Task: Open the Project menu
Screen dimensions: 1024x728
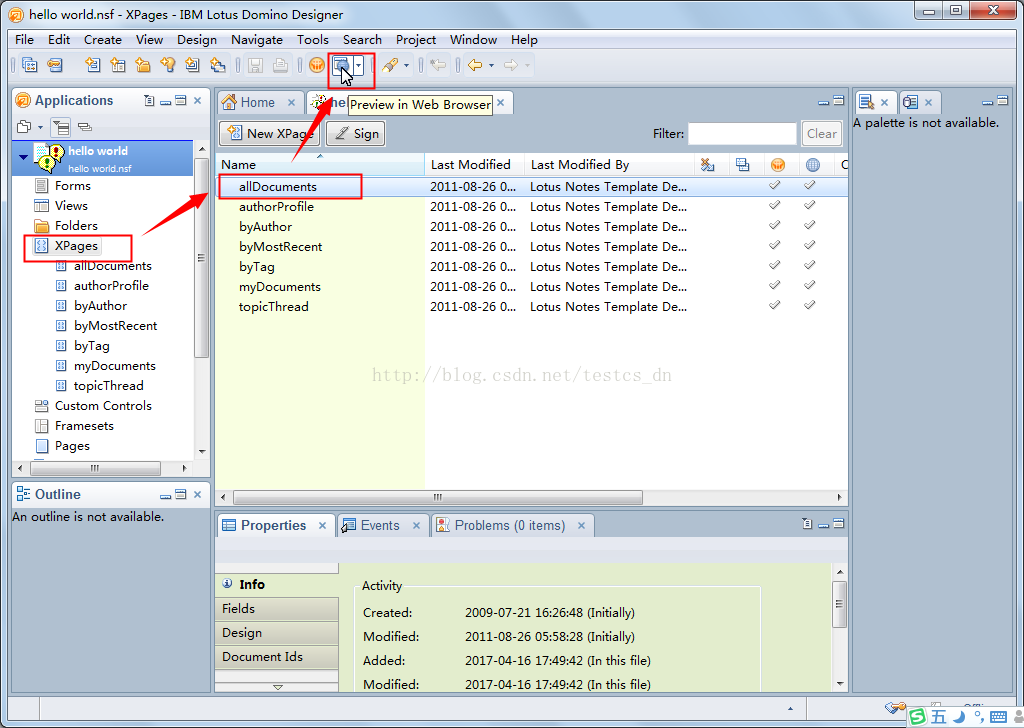Action: pyautogui.click(x=416, y=40)
